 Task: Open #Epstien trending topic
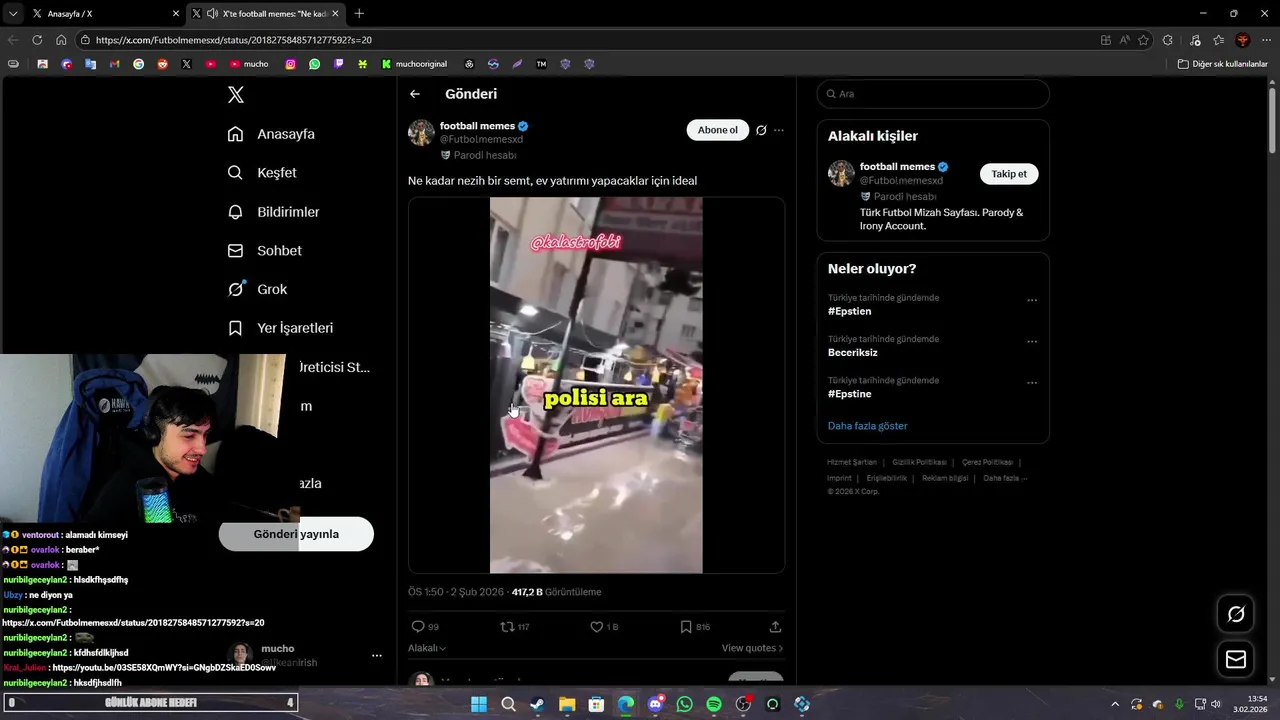pos(849,311)
